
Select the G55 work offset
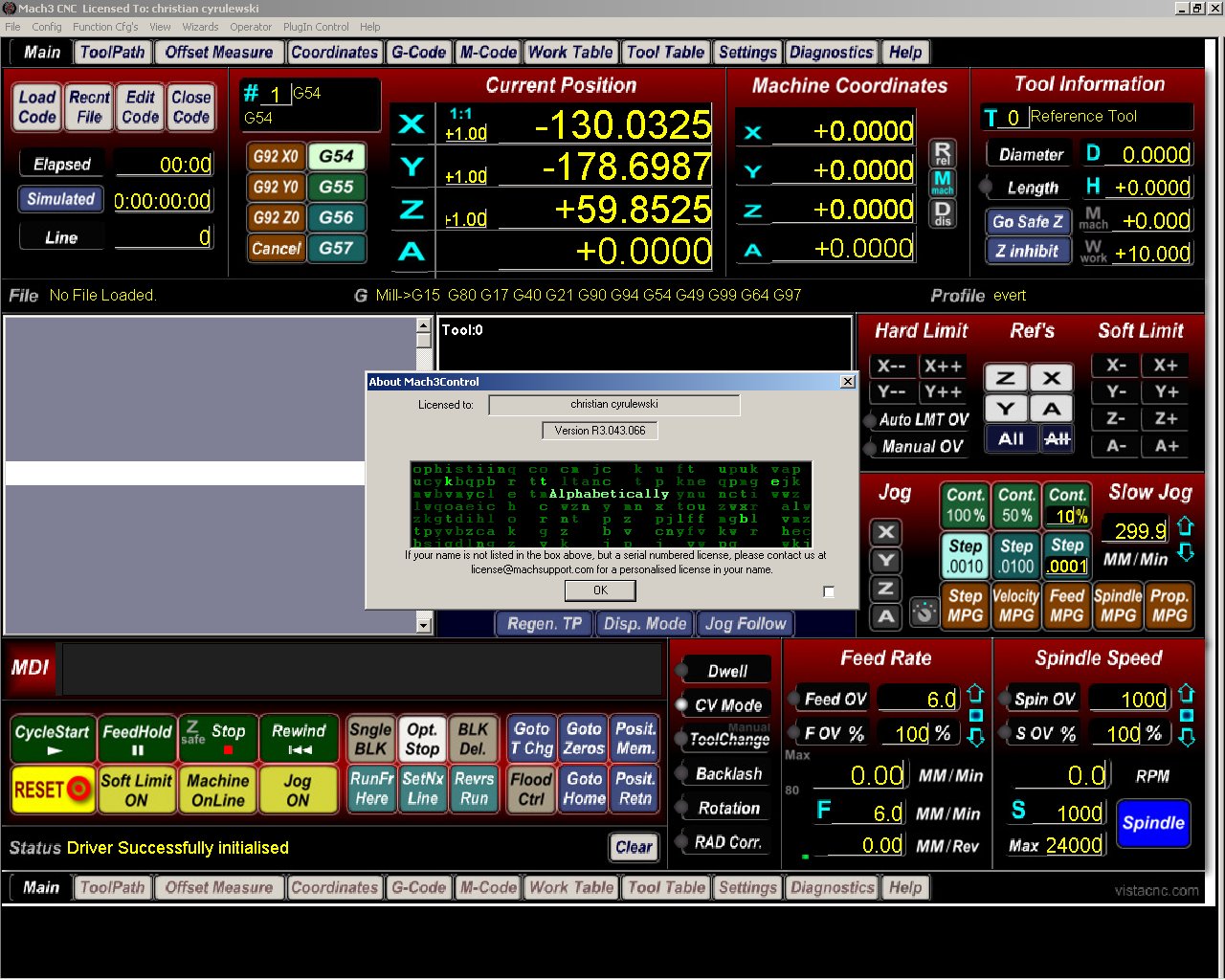337,187
